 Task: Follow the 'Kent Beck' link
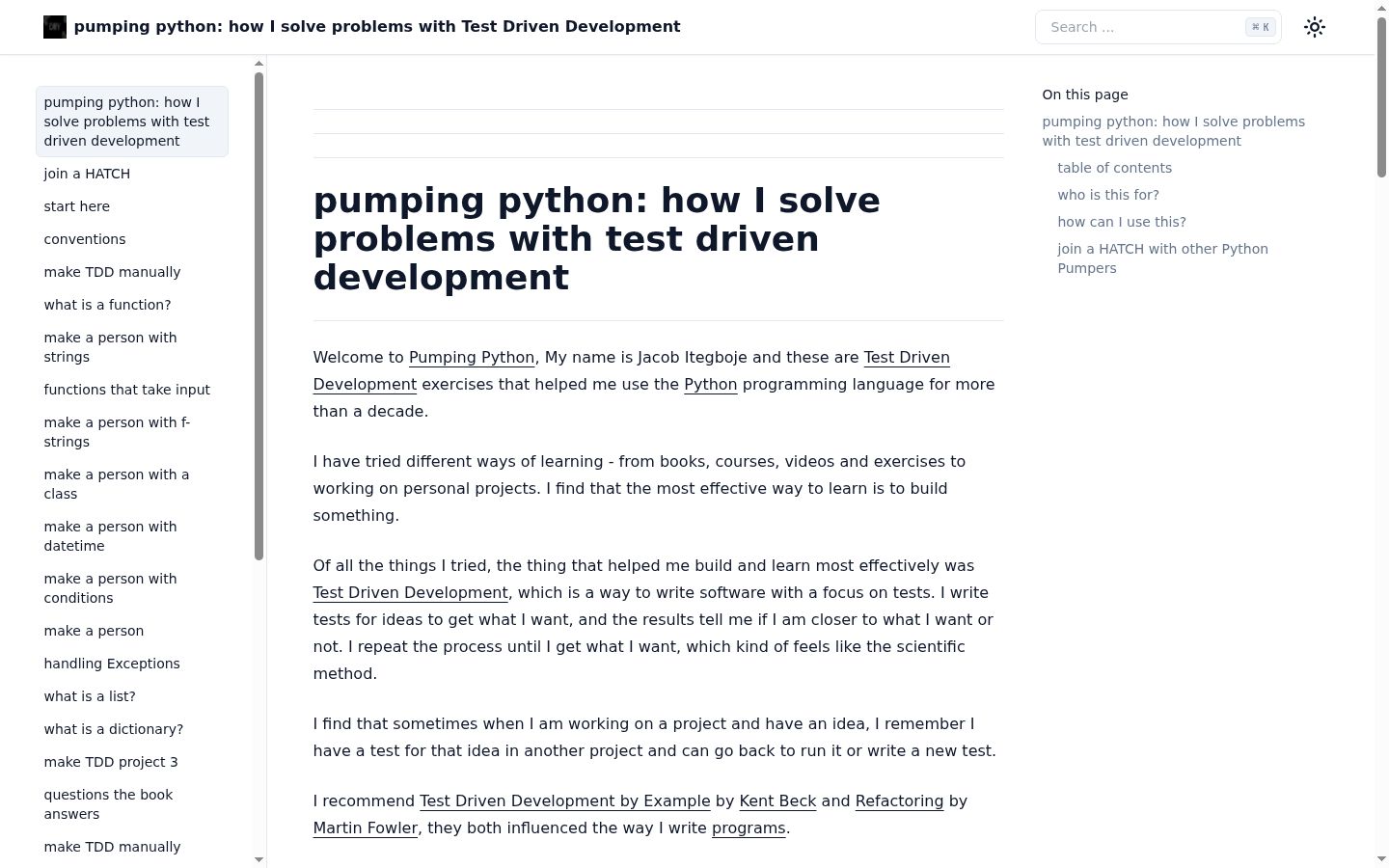click(777, 801)
